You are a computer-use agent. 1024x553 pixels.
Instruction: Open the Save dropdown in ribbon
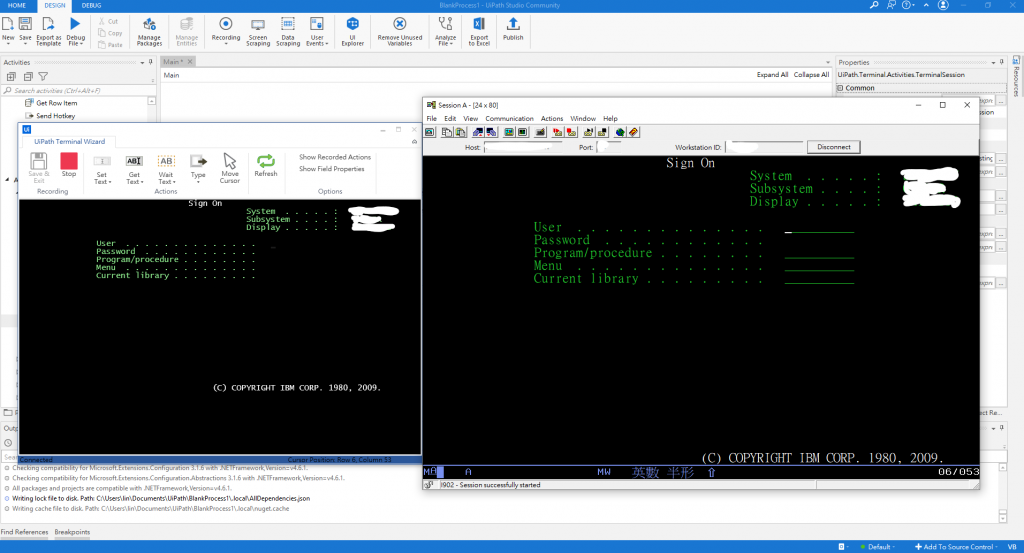pyautogui.click(x=25, y=44)
